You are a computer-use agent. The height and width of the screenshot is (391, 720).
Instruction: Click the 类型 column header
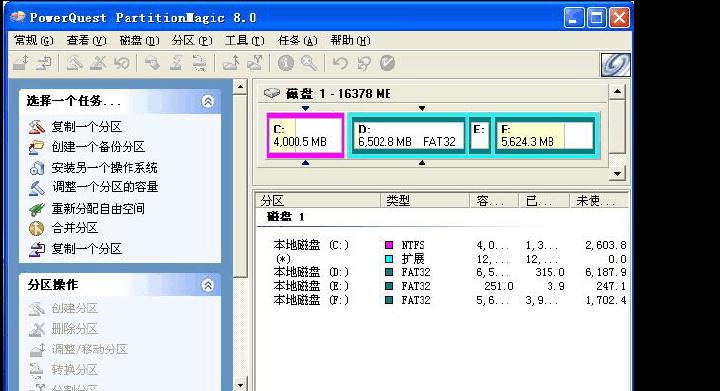coord(425,201)
